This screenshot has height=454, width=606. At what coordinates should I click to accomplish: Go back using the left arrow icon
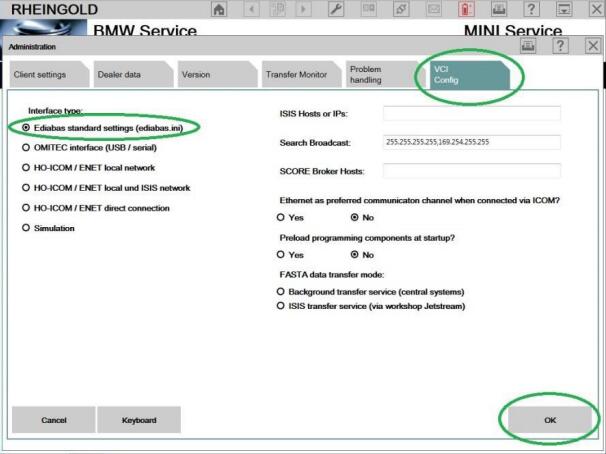(x=252, y=9)
